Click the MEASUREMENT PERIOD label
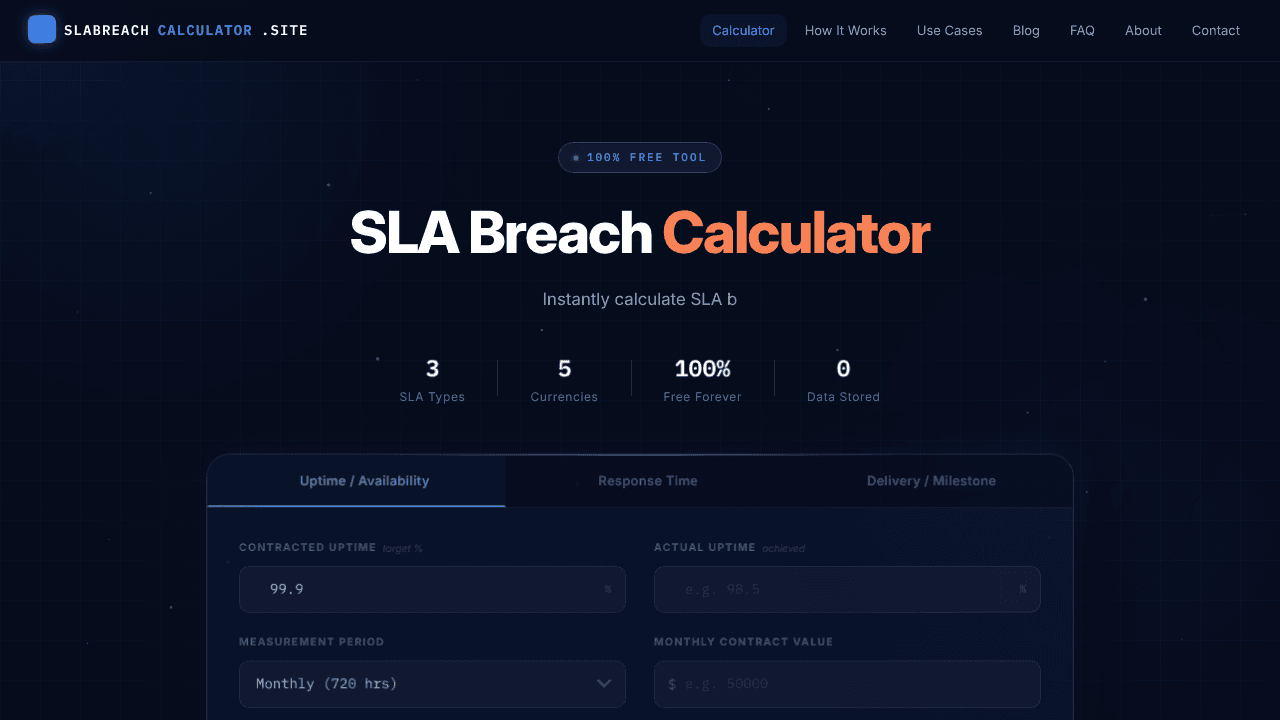Image resolution: width=1280 pixels, height=720 pixels. [x=311, y=642]
